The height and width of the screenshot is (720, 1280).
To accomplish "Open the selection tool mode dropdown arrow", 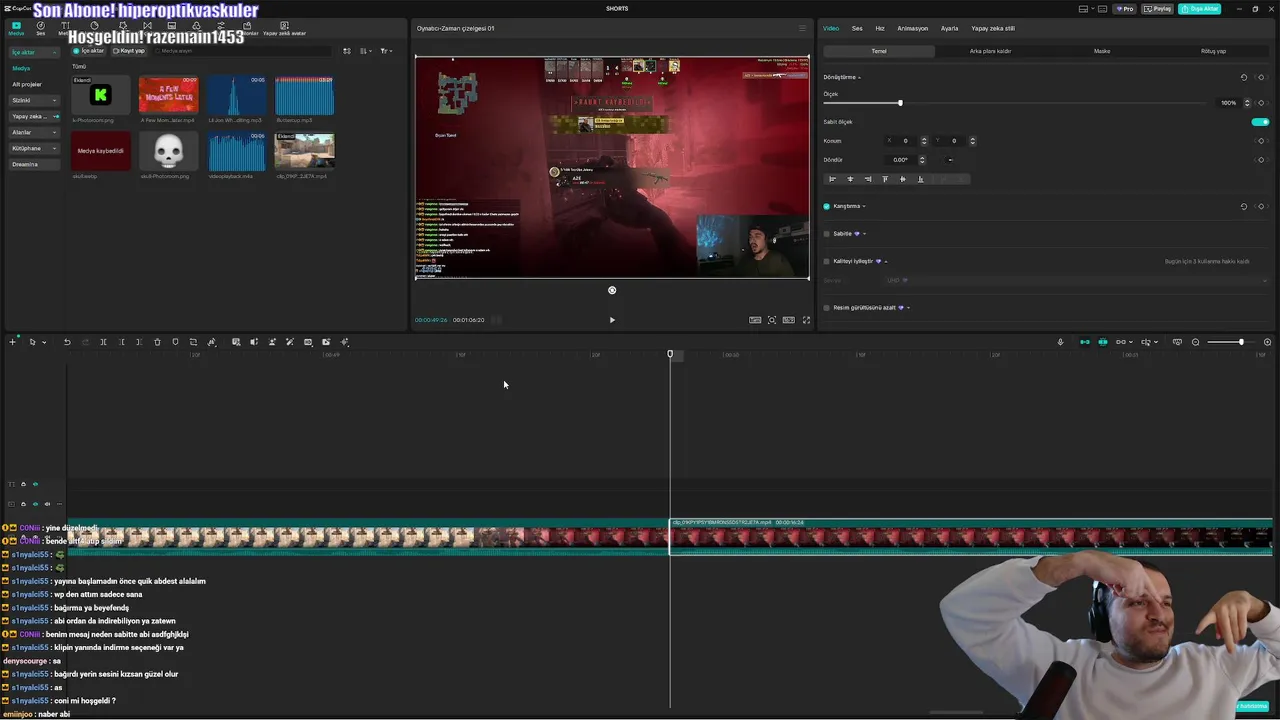I will [43, 342].
